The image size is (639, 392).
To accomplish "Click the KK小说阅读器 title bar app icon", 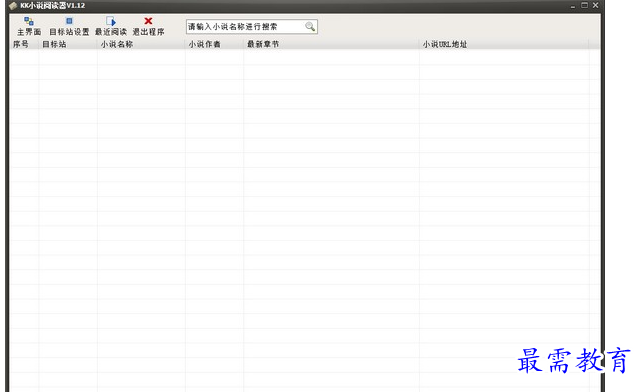I will coord(13,6).
